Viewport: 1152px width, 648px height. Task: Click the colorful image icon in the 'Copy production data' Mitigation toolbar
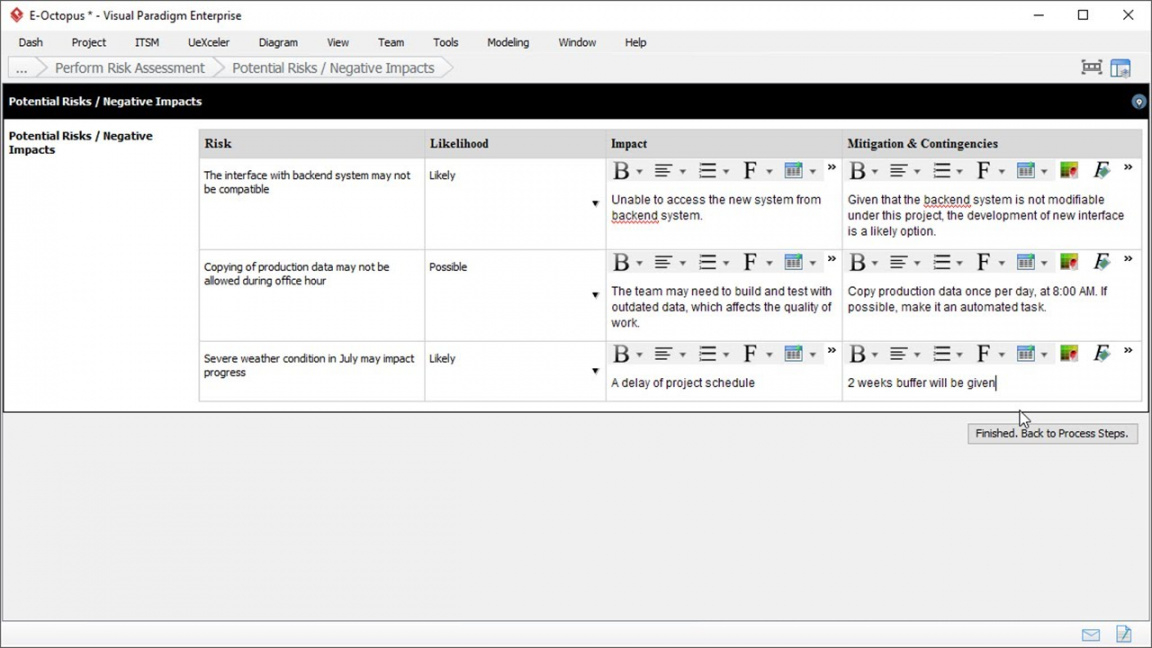(1069, 262)
